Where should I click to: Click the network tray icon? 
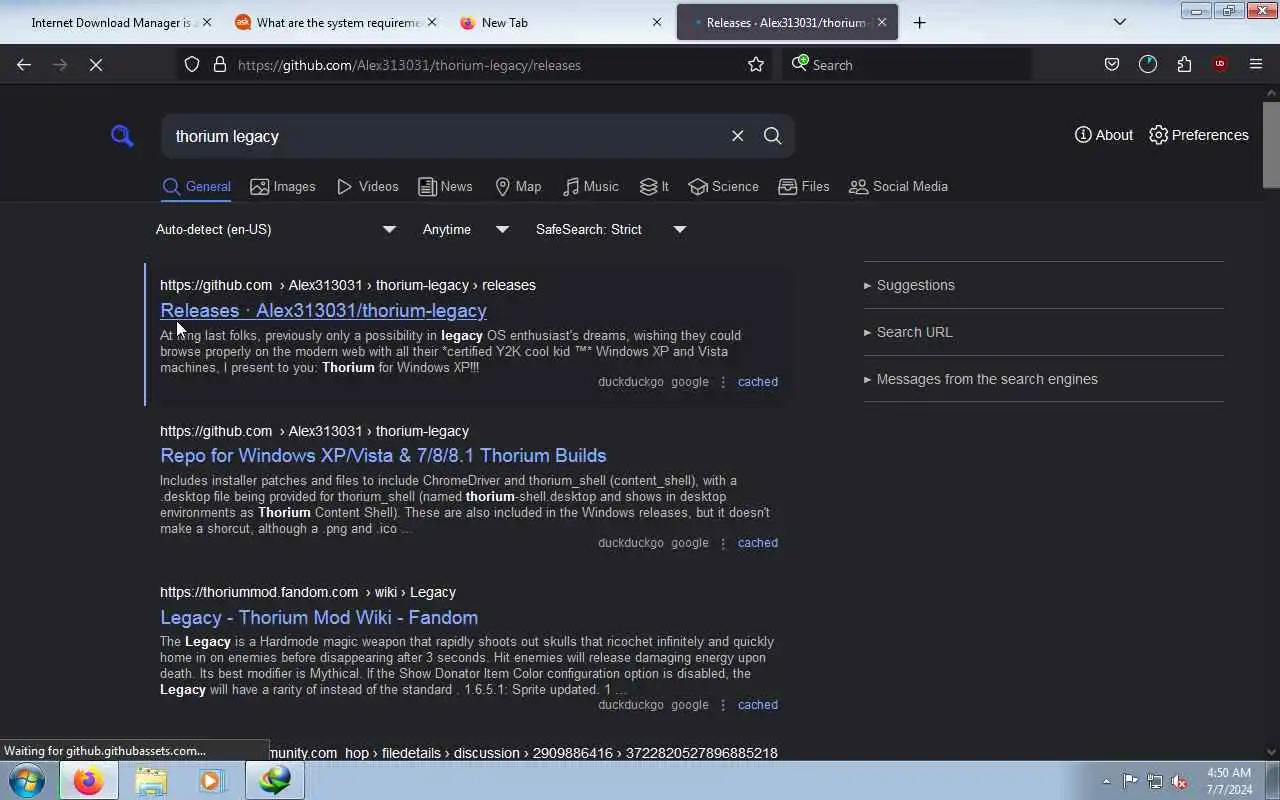pos(1155,782)
